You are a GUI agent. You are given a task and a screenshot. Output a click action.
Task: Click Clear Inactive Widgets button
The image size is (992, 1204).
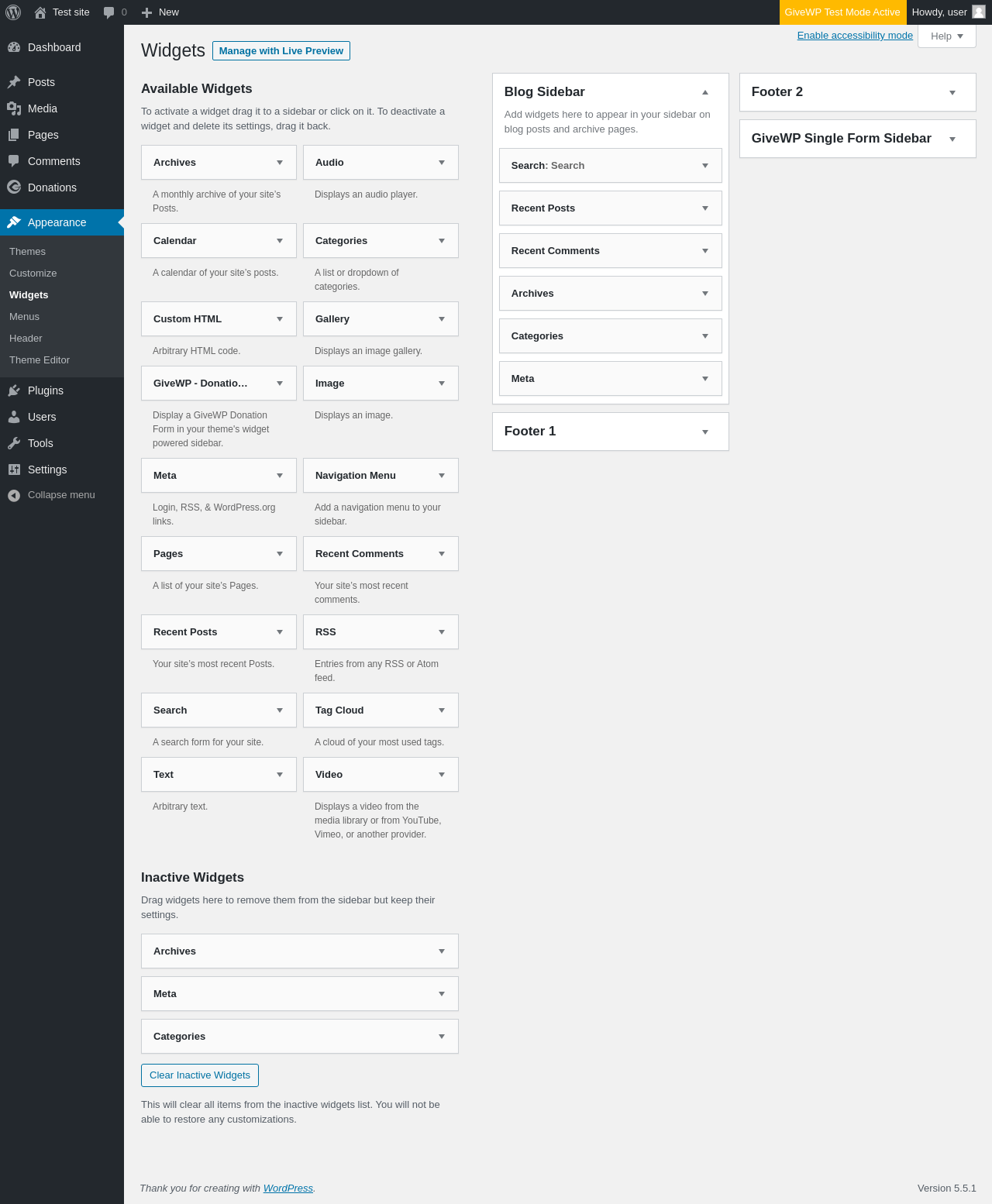coord(200,1075)
